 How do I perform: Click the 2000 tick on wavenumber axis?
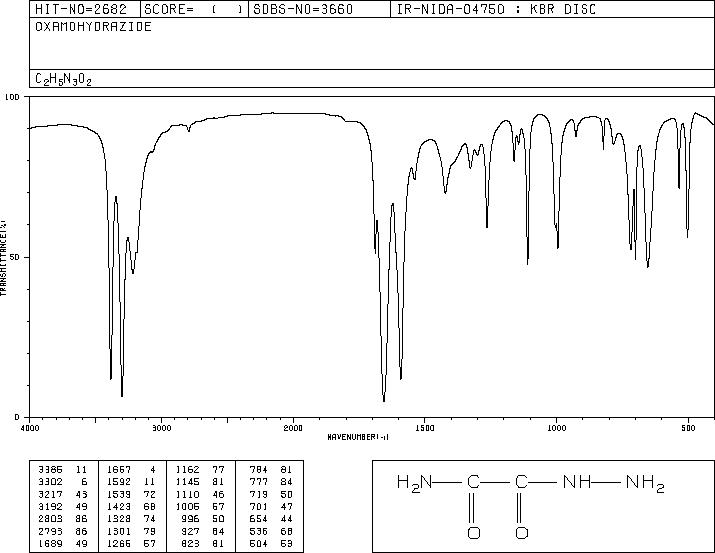pyautogui.click(x=293, y=428)
